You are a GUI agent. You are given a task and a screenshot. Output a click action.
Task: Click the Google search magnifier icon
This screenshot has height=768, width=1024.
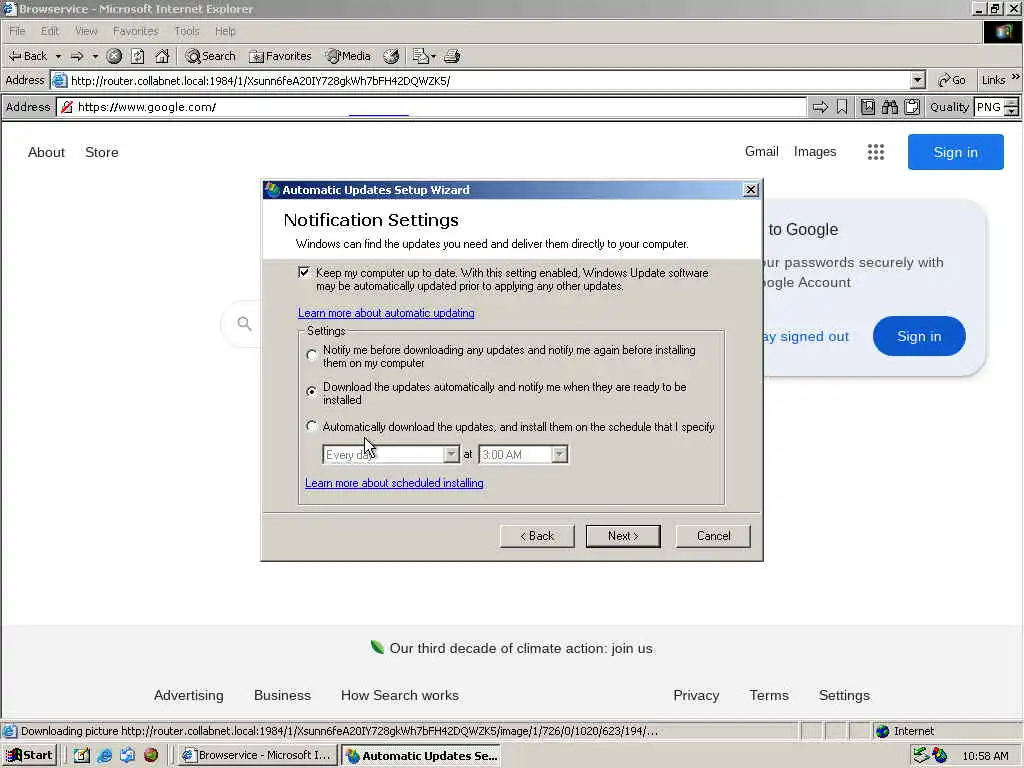tap(244, 323)
